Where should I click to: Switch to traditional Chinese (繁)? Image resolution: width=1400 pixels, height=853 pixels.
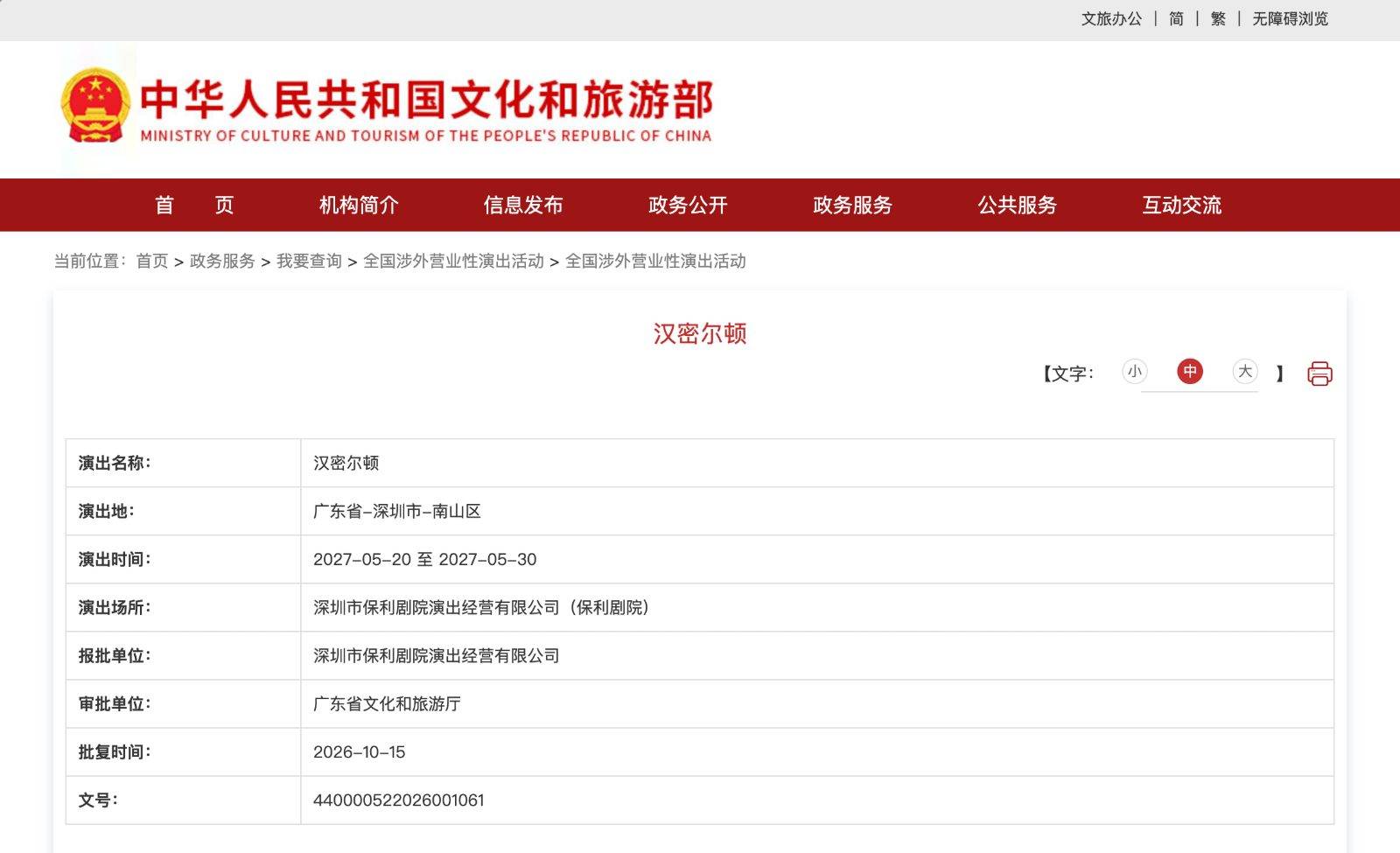click(1218, 18)
